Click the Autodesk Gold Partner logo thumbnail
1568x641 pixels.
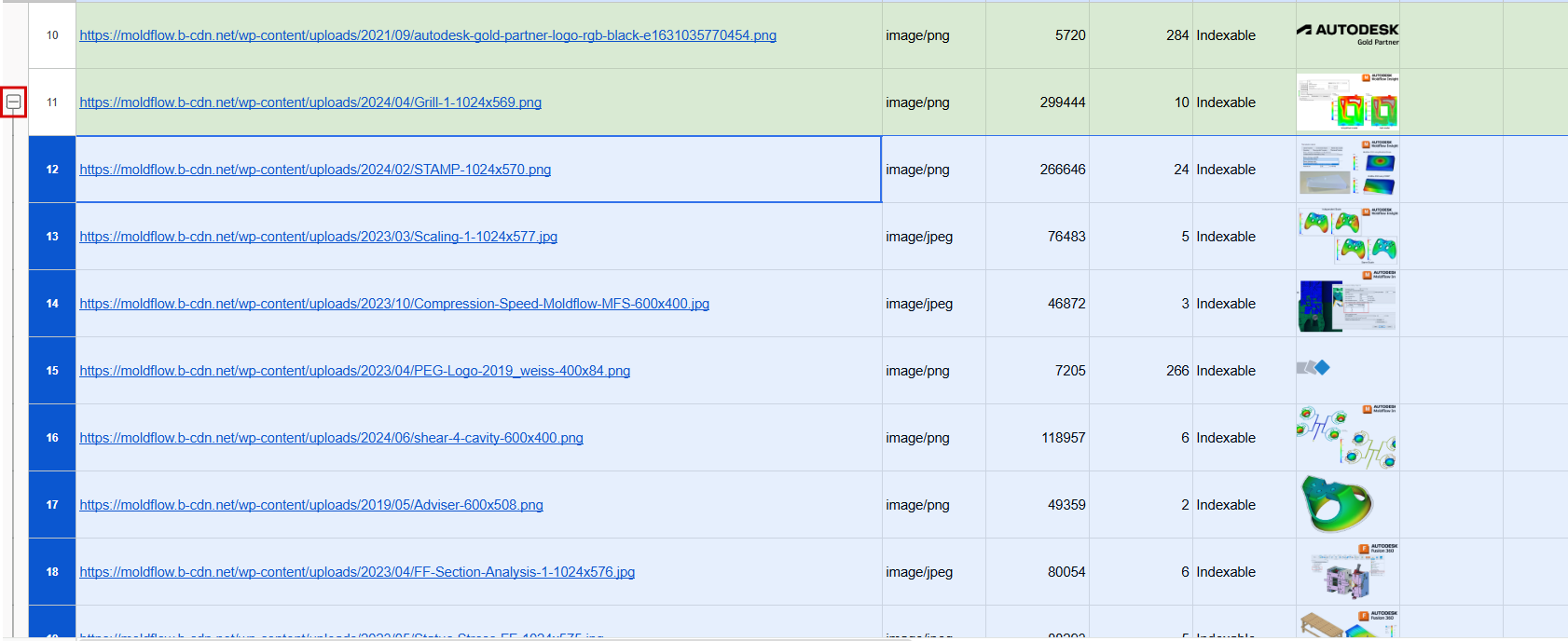pos(1348,34)
